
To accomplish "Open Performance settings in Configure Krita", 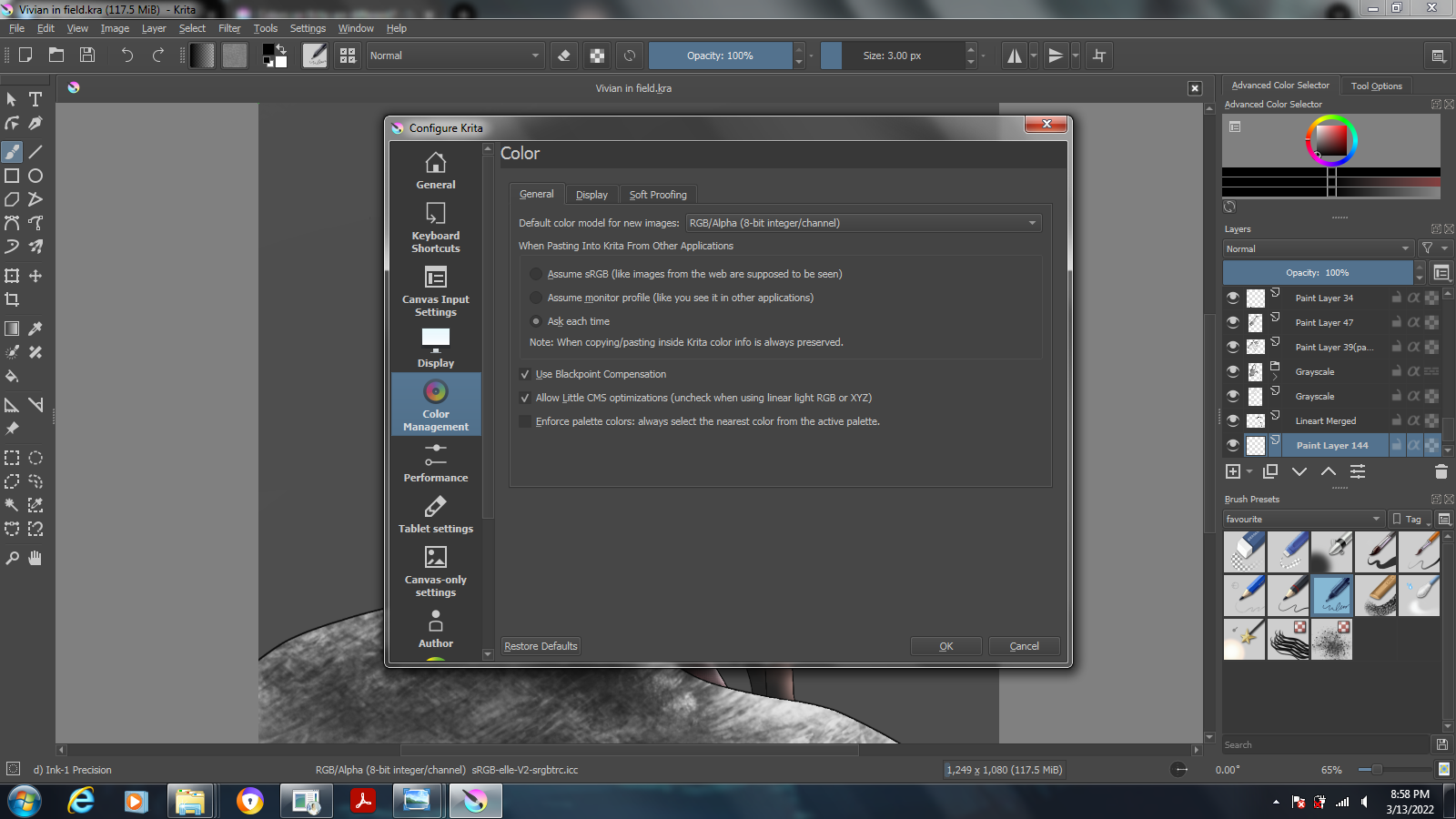I will tap(436, 462).
